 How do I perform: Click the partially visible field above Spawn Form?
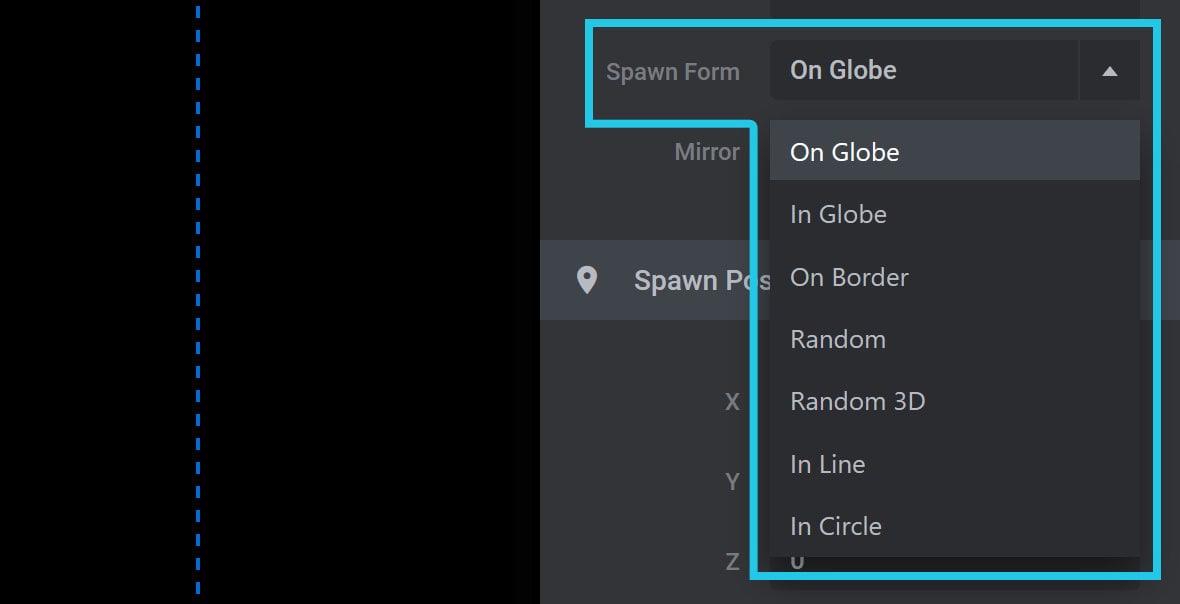click(954, 9)
